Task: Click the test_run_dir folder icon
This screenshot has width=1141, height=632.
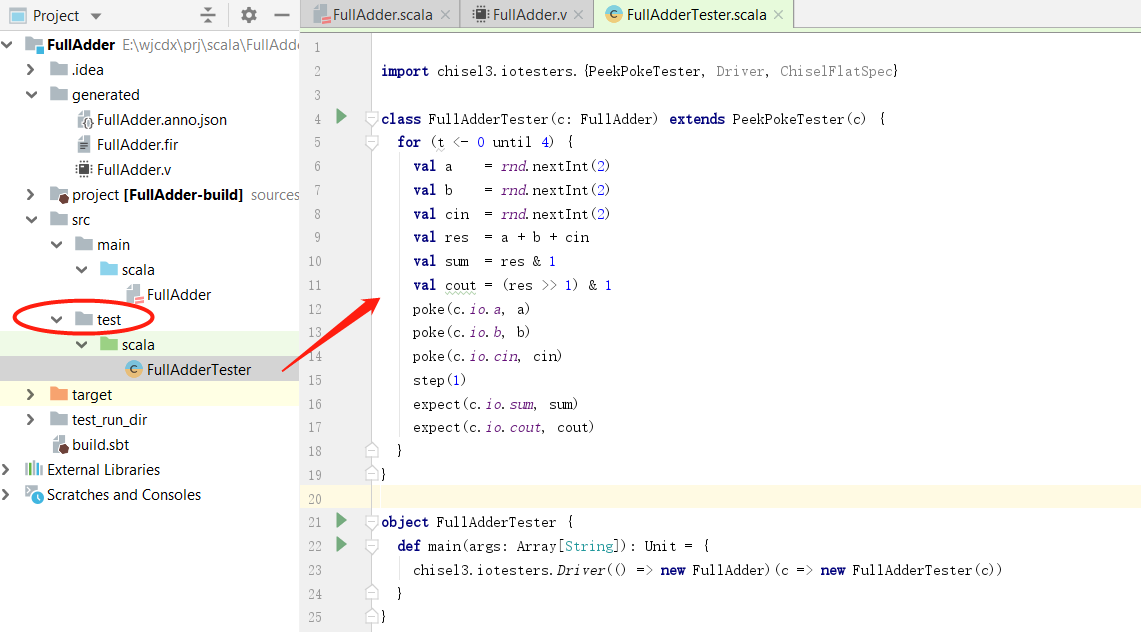Action: pos(59,419)
